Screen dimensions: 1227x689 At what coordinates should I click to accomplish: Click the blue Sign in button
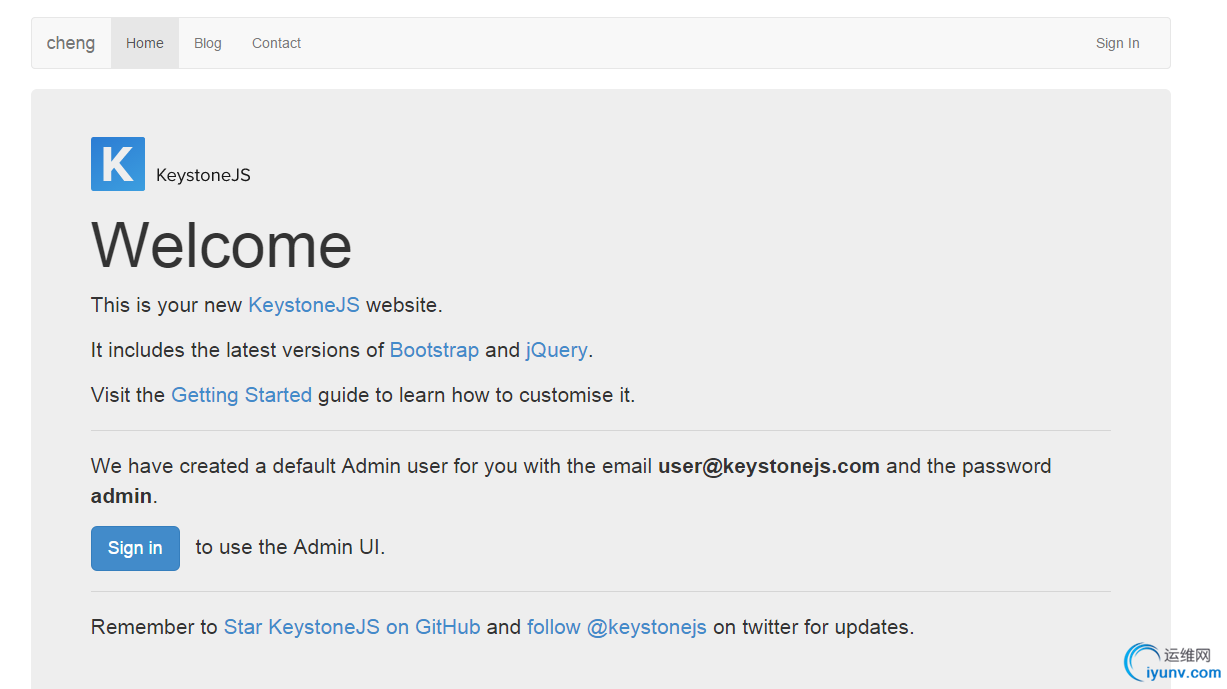click(135, 548)
